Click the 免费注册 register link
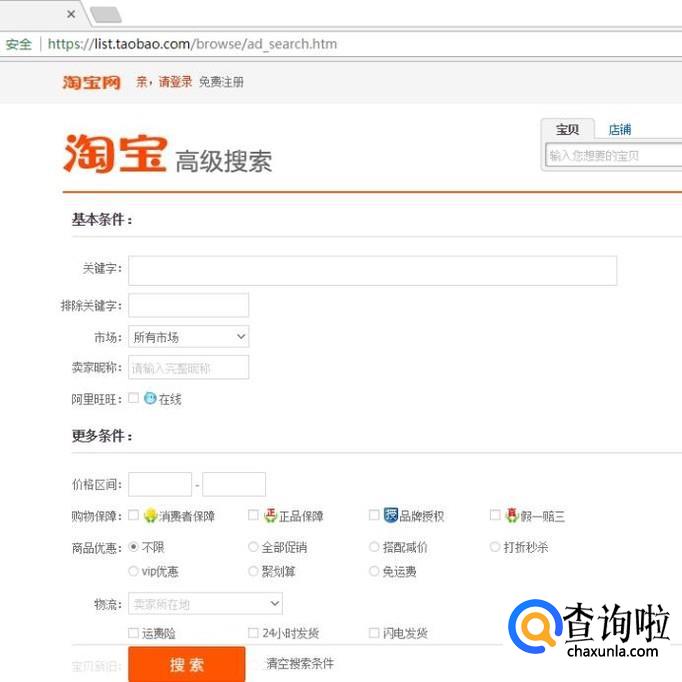This screenshot has height=682, width=682. click(221, 82)
